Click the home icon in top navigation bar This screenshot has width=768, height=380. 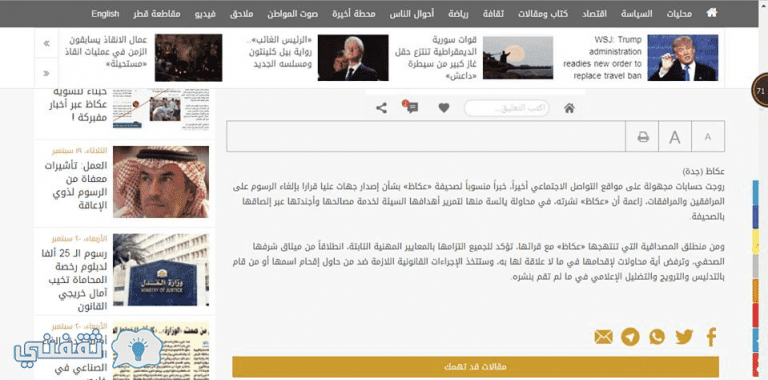(711, 13)
